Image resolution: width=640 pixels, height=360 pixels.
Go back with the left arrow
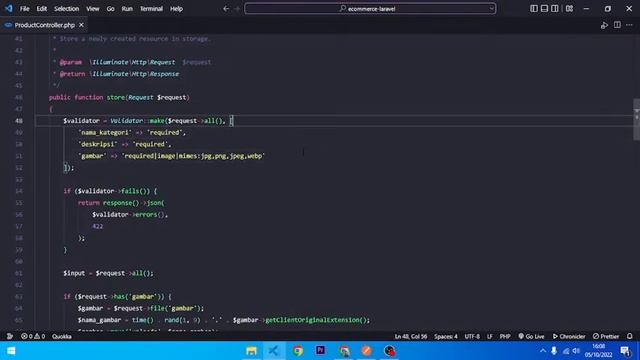tap(226, 9)
